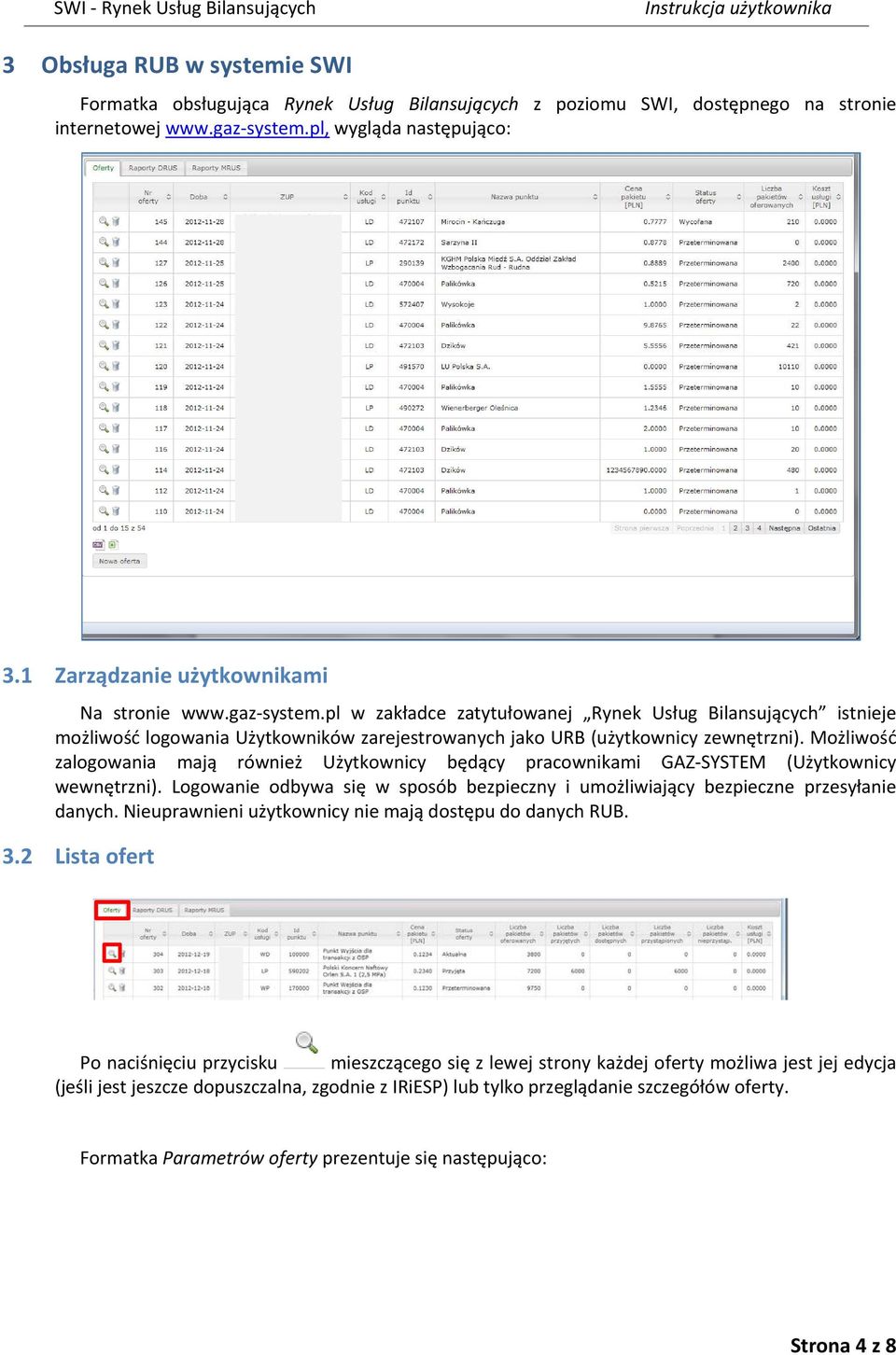Go to page 2 in pagination
Viewport: 896px width, 1355px height.
point(735,528)
